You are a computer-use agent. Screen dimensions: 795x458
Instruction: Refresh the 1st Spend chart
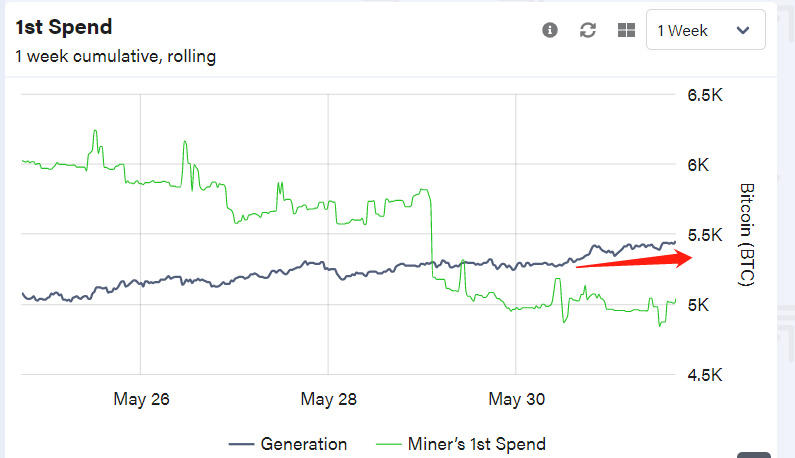588,30
